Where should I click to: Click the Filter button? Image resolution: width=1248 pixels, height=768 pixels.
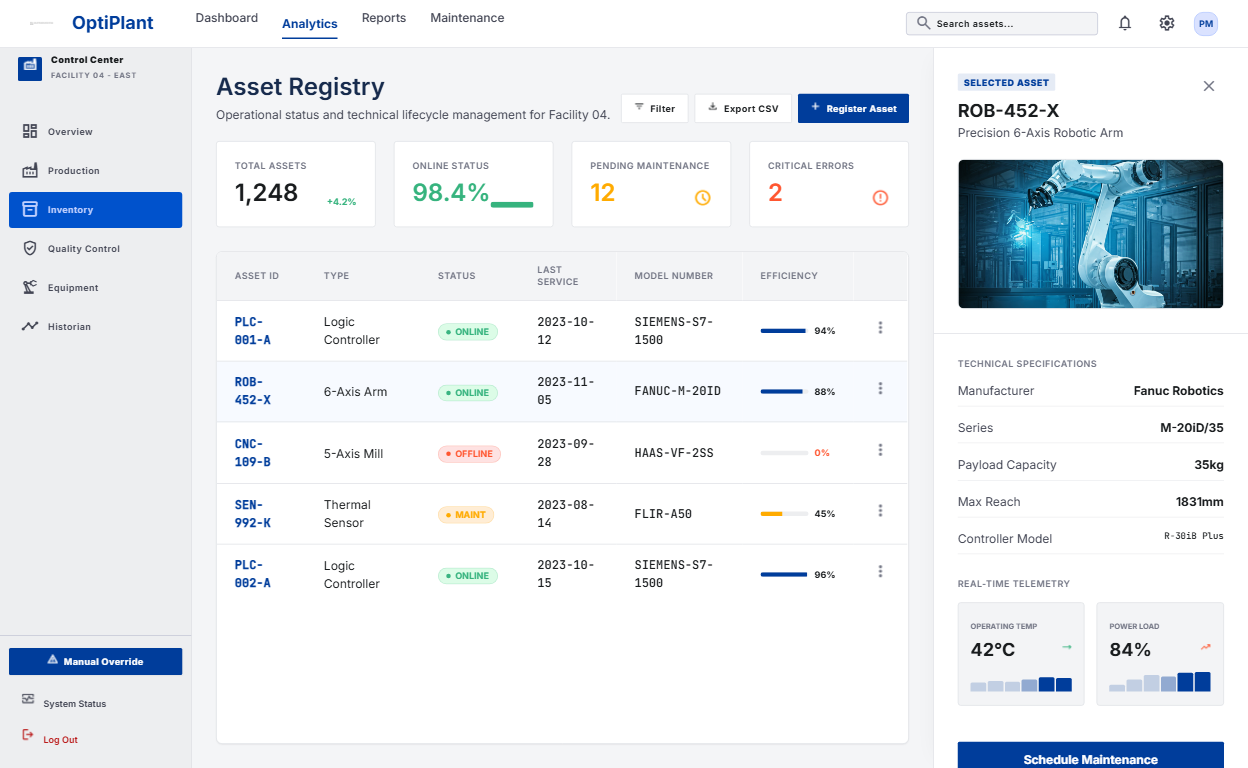(655, 108)
